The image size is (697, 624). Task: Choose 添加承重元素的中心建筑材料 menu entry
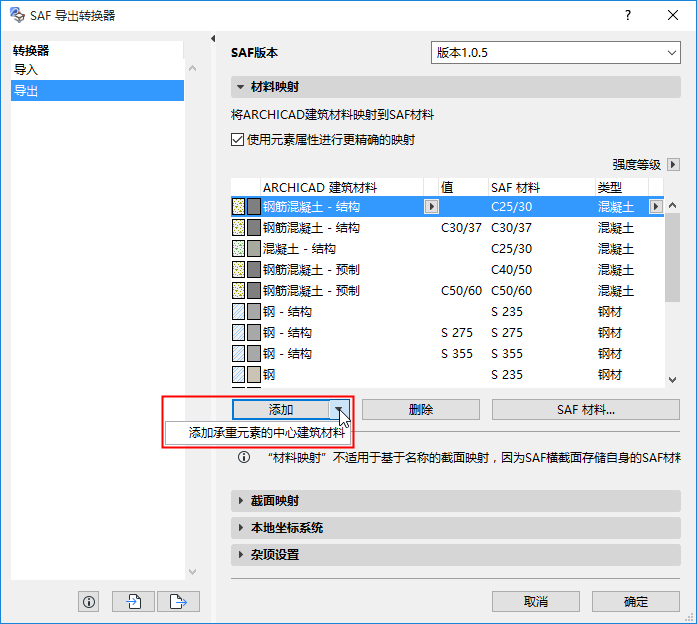pos(259,433)
